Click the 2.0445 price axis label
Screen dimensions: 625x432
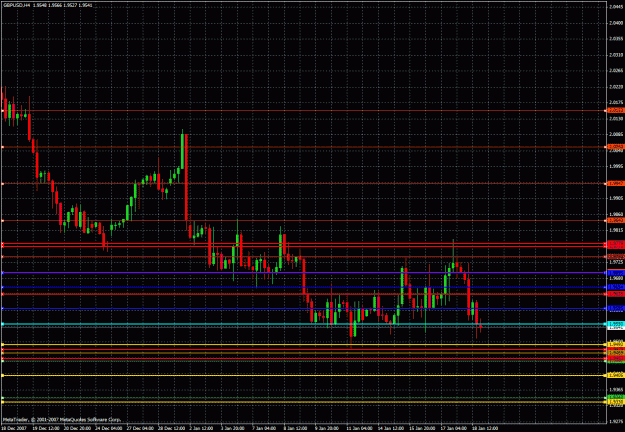coord(616,7)
